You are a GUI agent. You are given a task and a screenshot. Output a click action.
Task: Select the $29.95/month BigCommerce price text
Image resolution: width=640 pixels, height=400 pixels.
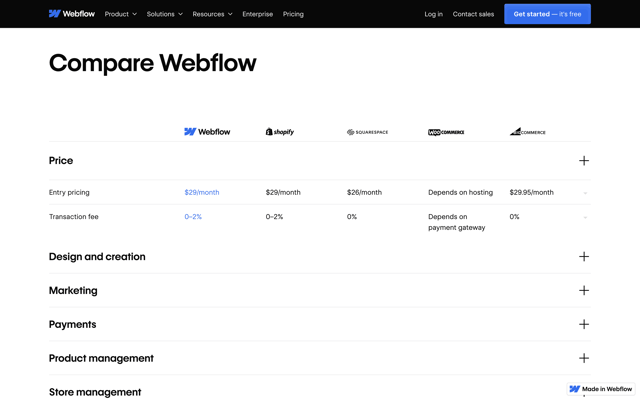pyautogui.click(x=531, y=192)
